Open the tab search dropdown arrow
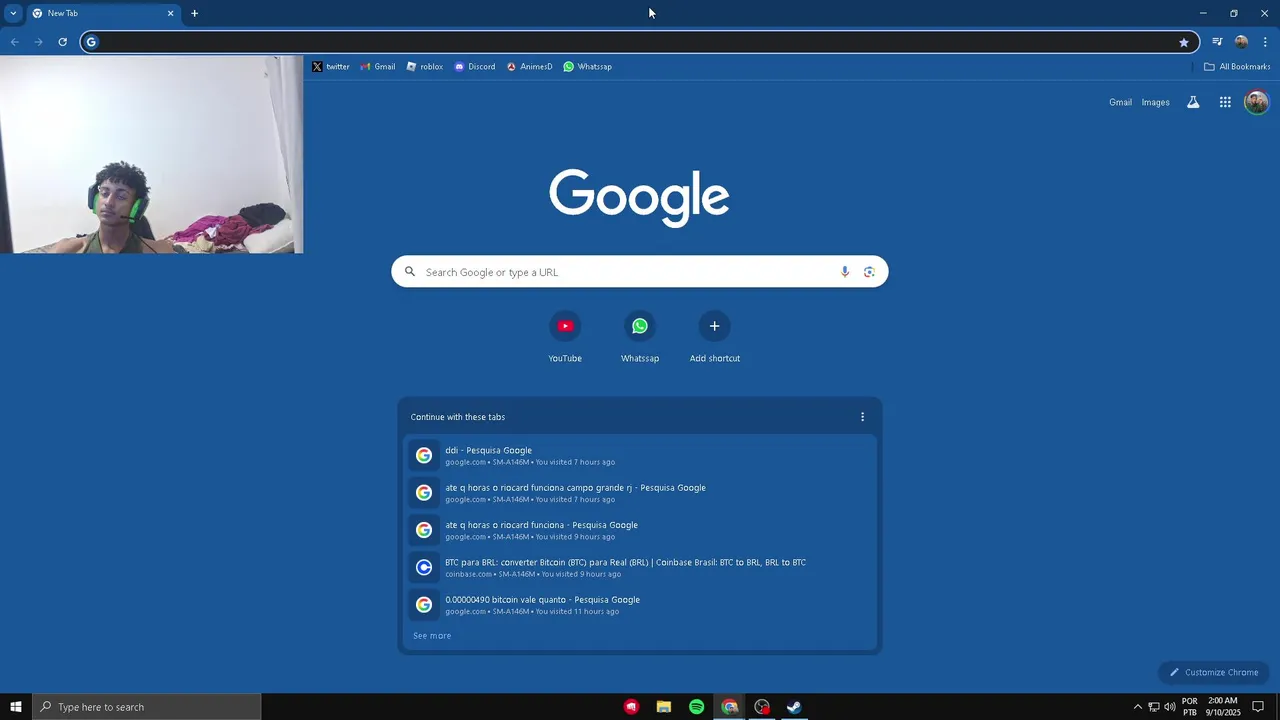This screenshot has width=1280, height=720. click(x=13, y=13)
